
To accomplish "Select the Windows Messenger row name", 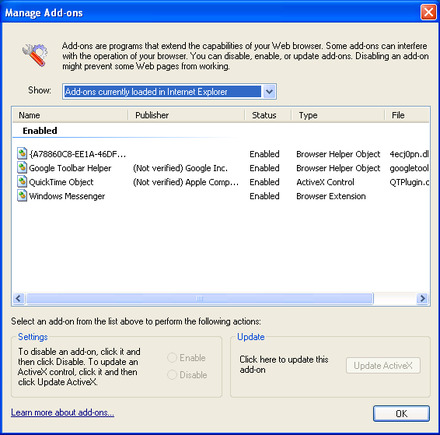I will [x=67, y=196].
